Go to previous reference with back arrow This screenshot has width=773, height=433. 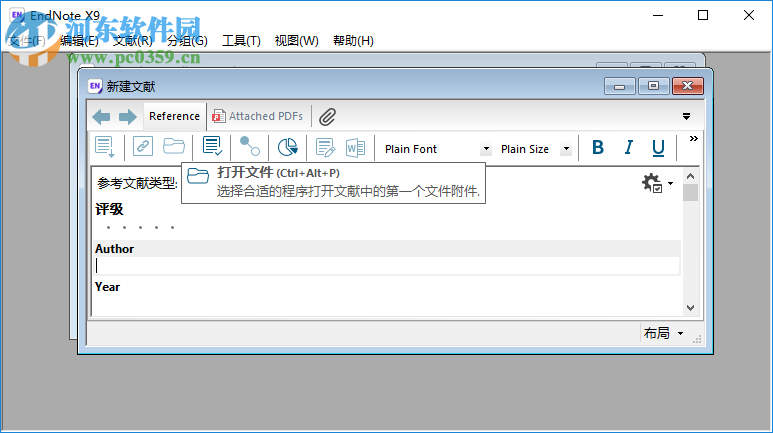(x=101, y=117)
